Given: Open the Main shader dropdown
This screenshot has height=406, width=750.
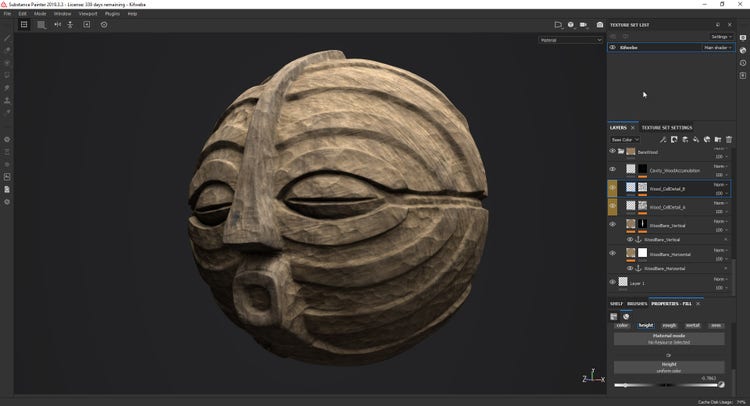Looking at the screenshot, I should tap(718, 47).
